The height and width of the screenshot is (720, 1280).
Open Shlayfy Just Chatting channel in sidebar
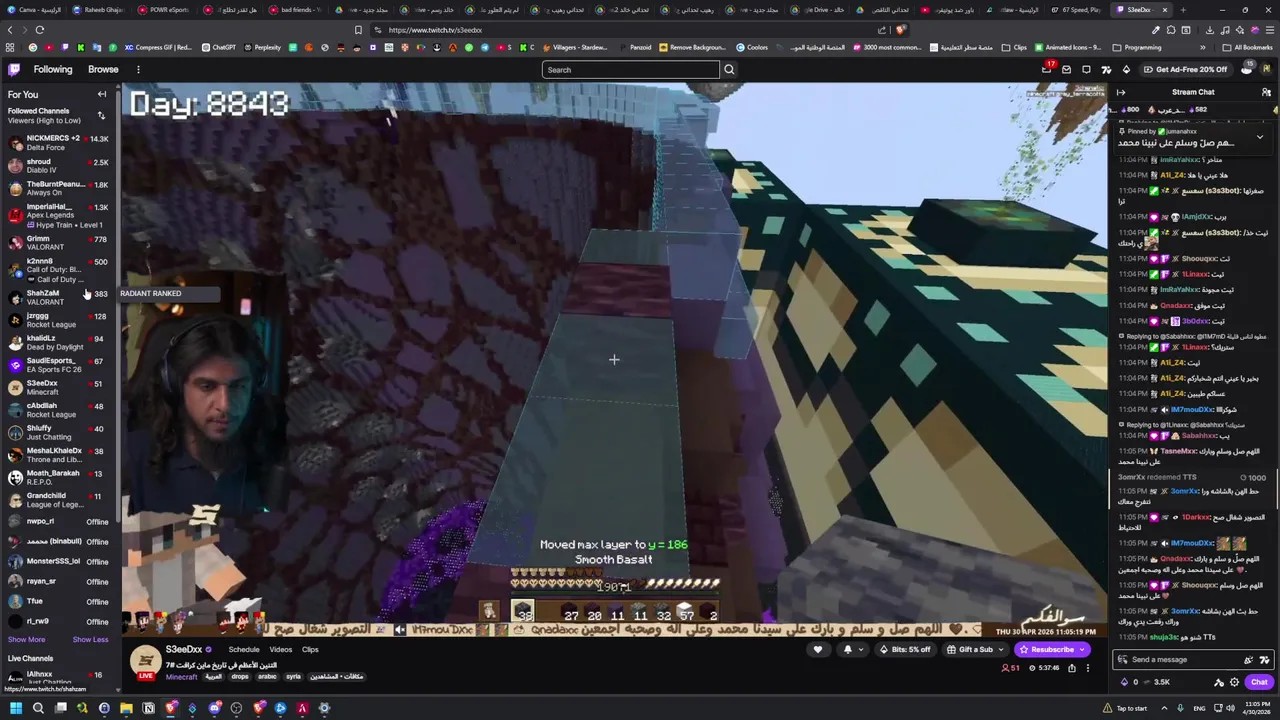pos(58,432)
